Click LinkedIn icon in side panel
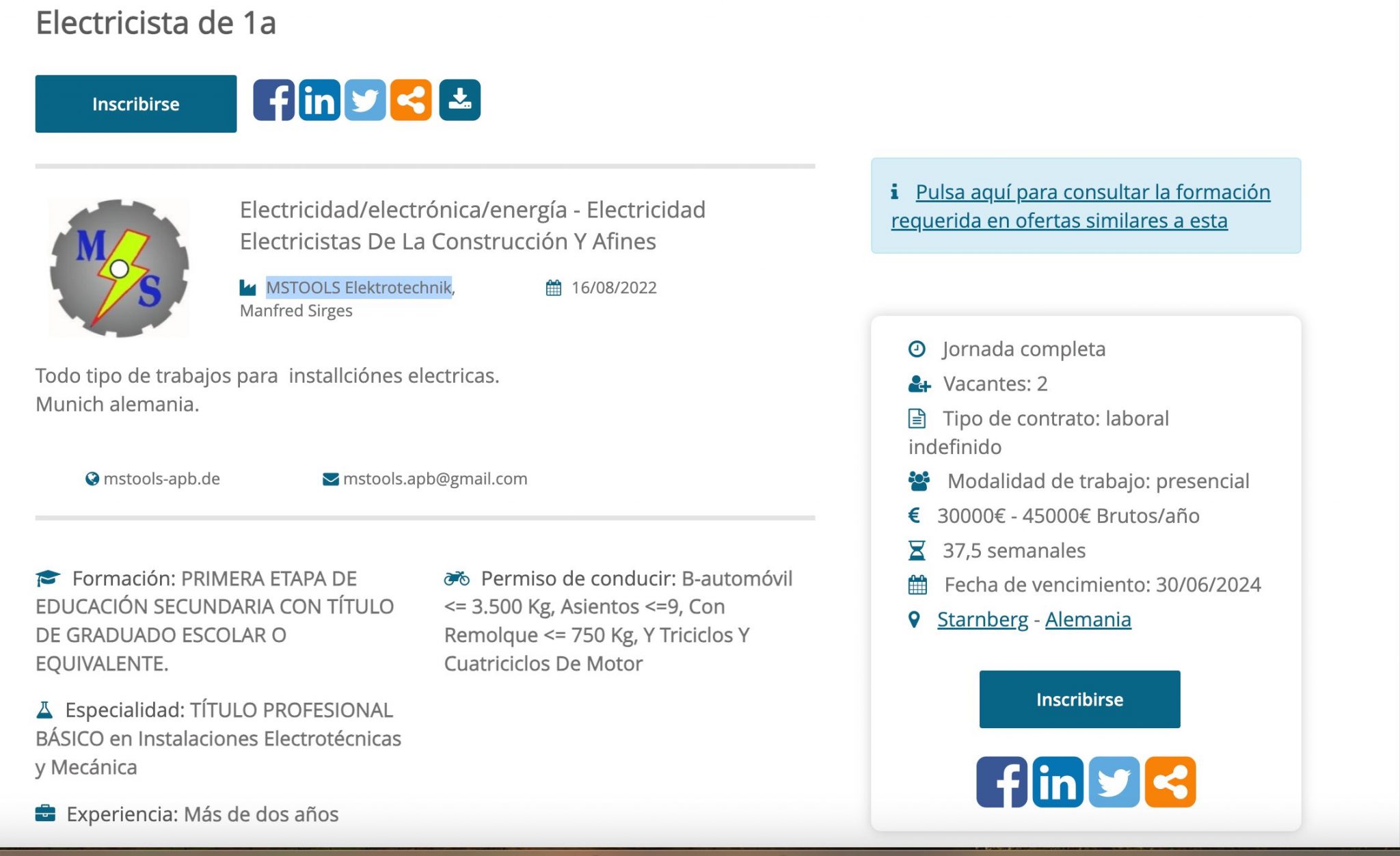The image size is (1400, 856). (1058, 781)
